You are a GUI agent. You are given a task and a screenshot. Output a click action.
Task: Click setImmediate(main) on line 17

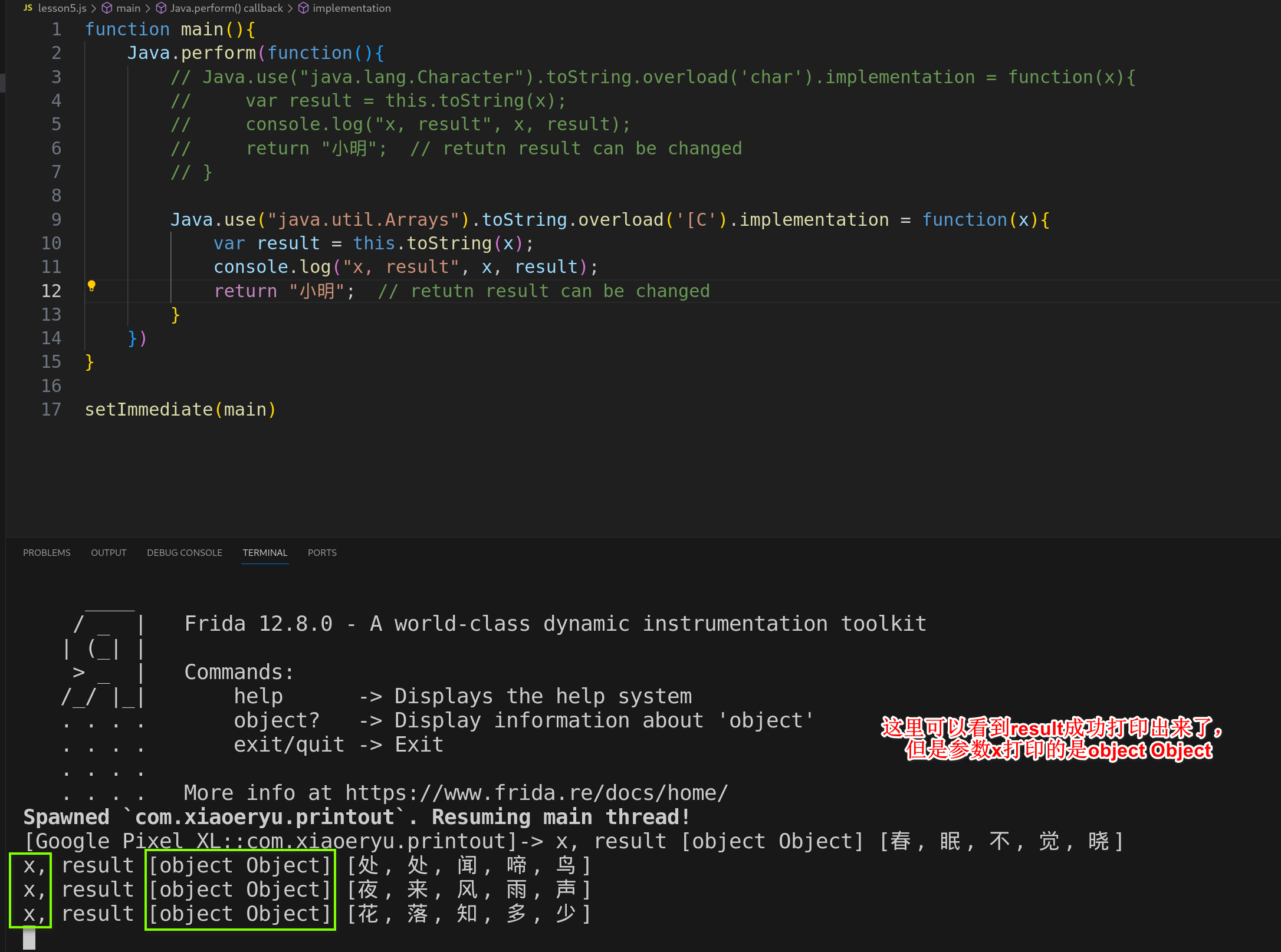tap(180, 409)
